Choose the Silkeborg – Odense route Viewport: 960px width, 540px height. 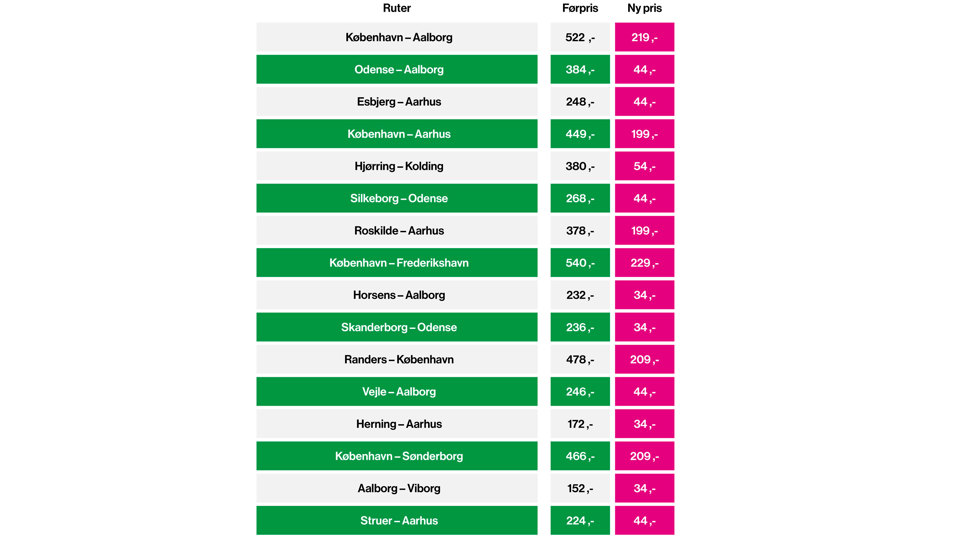pyautogui.click(x=397, y=198)
